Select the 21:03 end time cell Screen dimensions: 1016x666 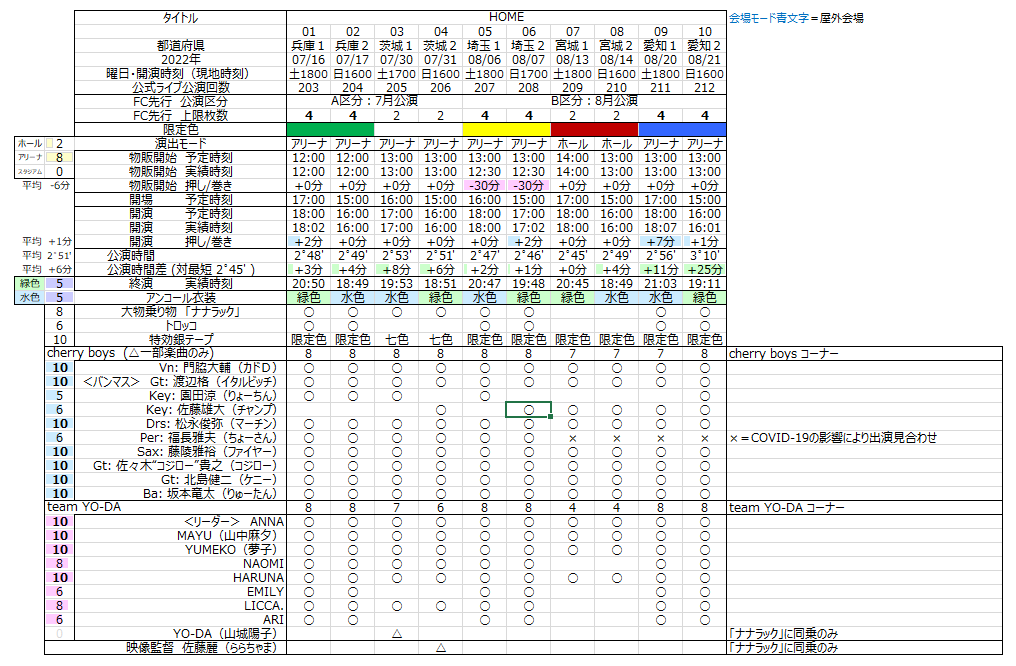660,284
